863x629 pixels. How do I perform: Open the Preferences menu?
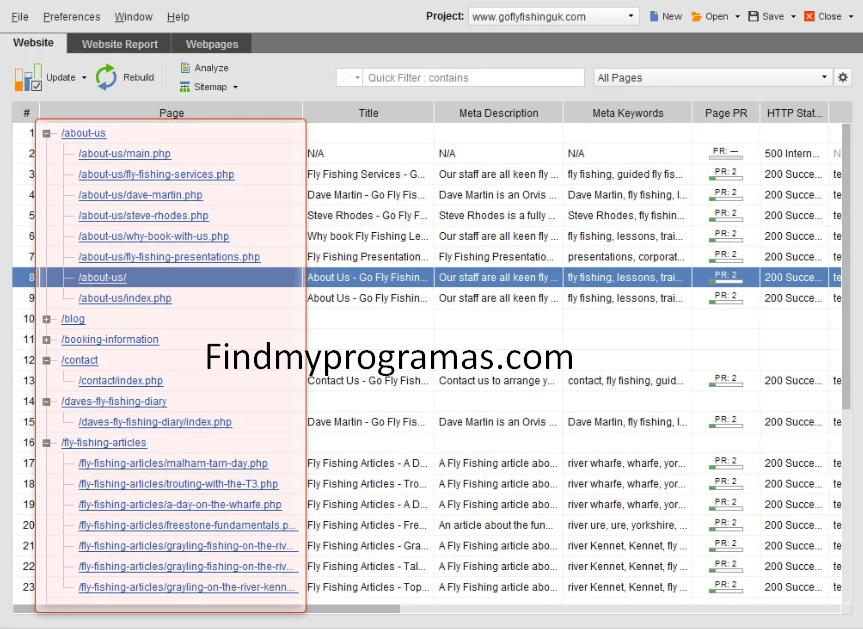[x=71, y=16]
